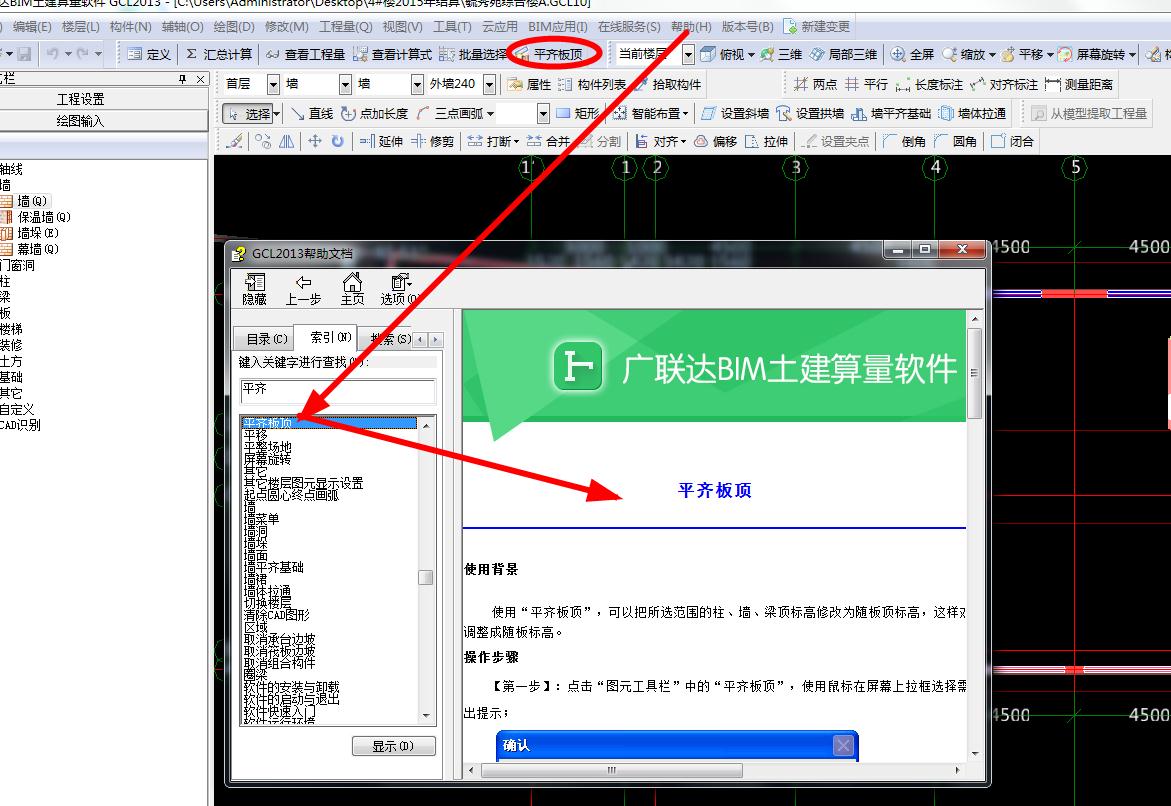Click 设置斜墙 tool
Viewport: 1171px width, 806px height.
735,114
